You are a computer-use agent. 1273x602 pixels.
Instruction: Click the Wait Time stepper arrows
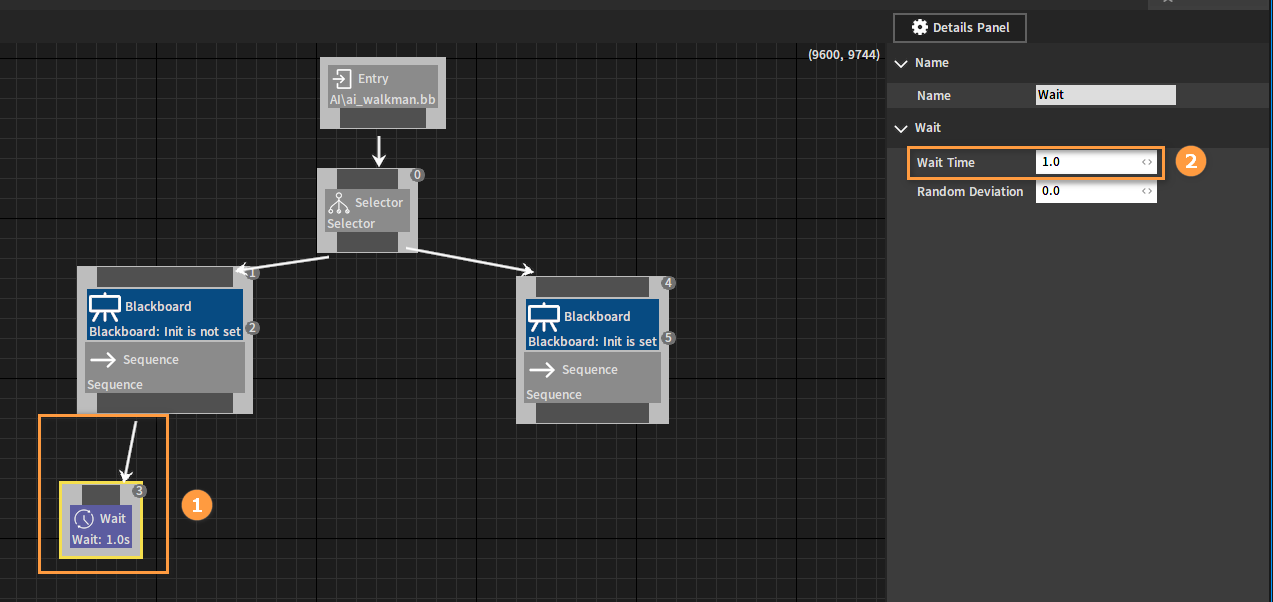click(1147, 162)
